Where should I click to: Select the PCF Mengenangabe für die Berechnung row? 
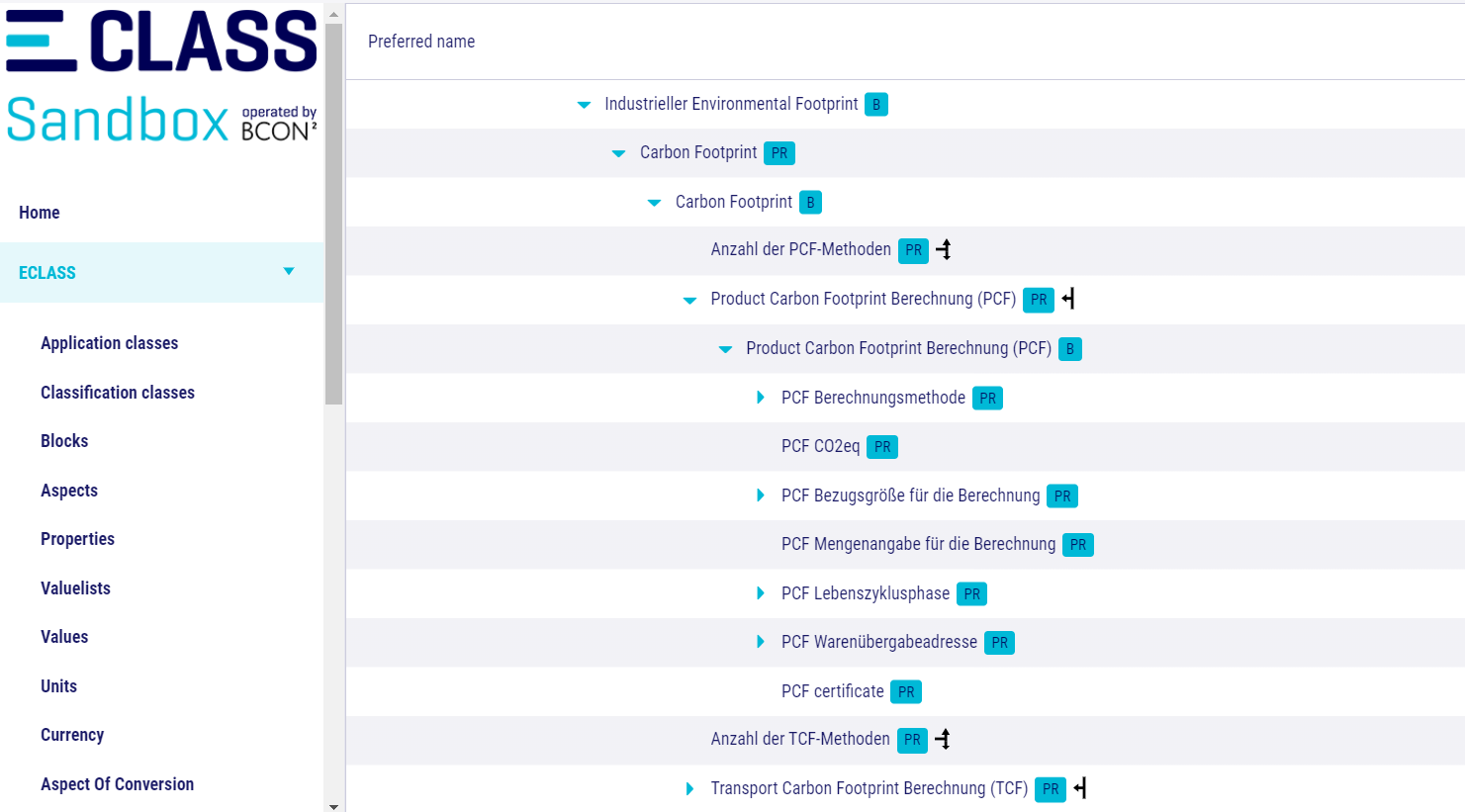pos(918,544)
